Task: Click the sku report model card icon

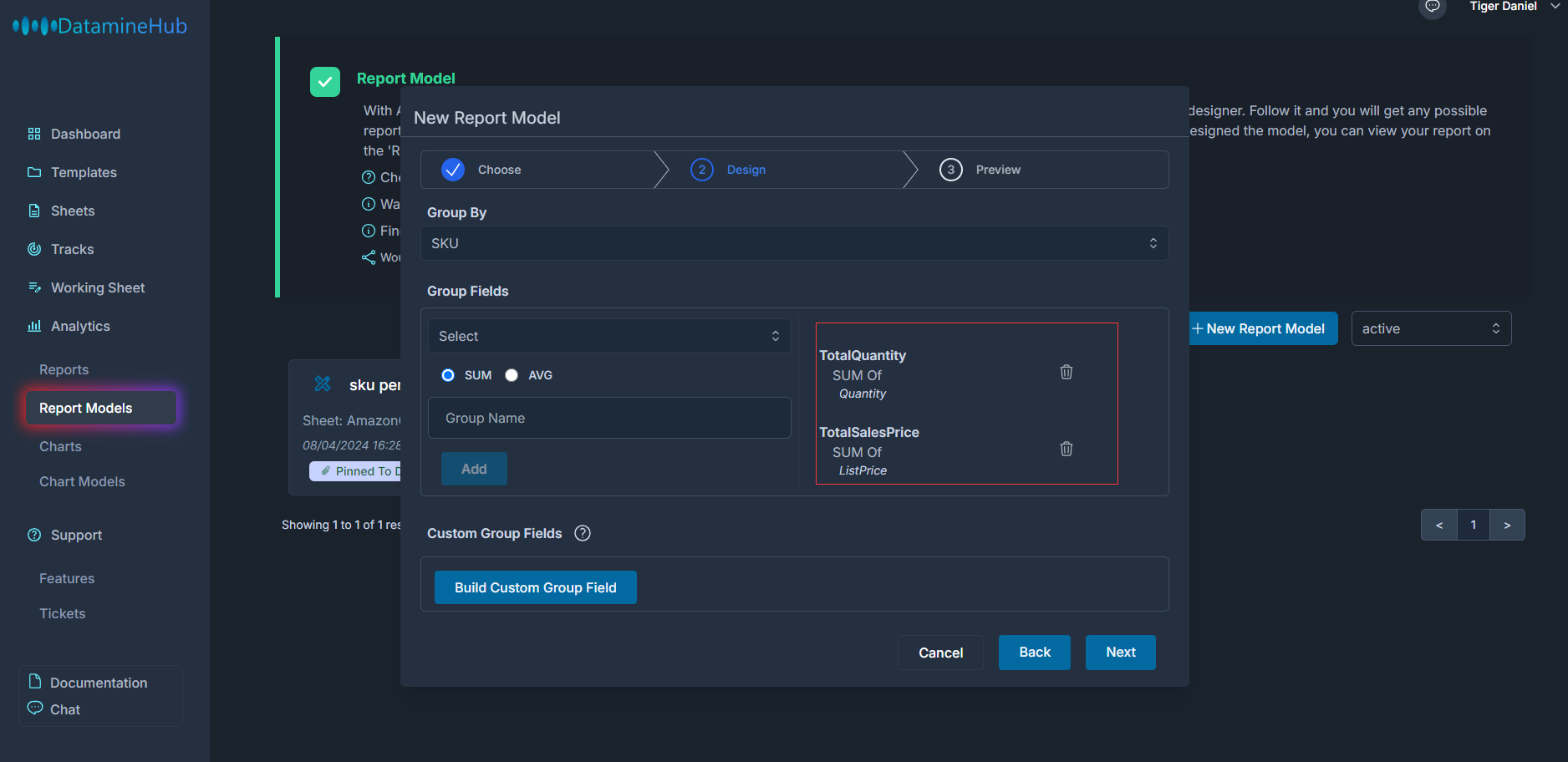Action: 323,384
